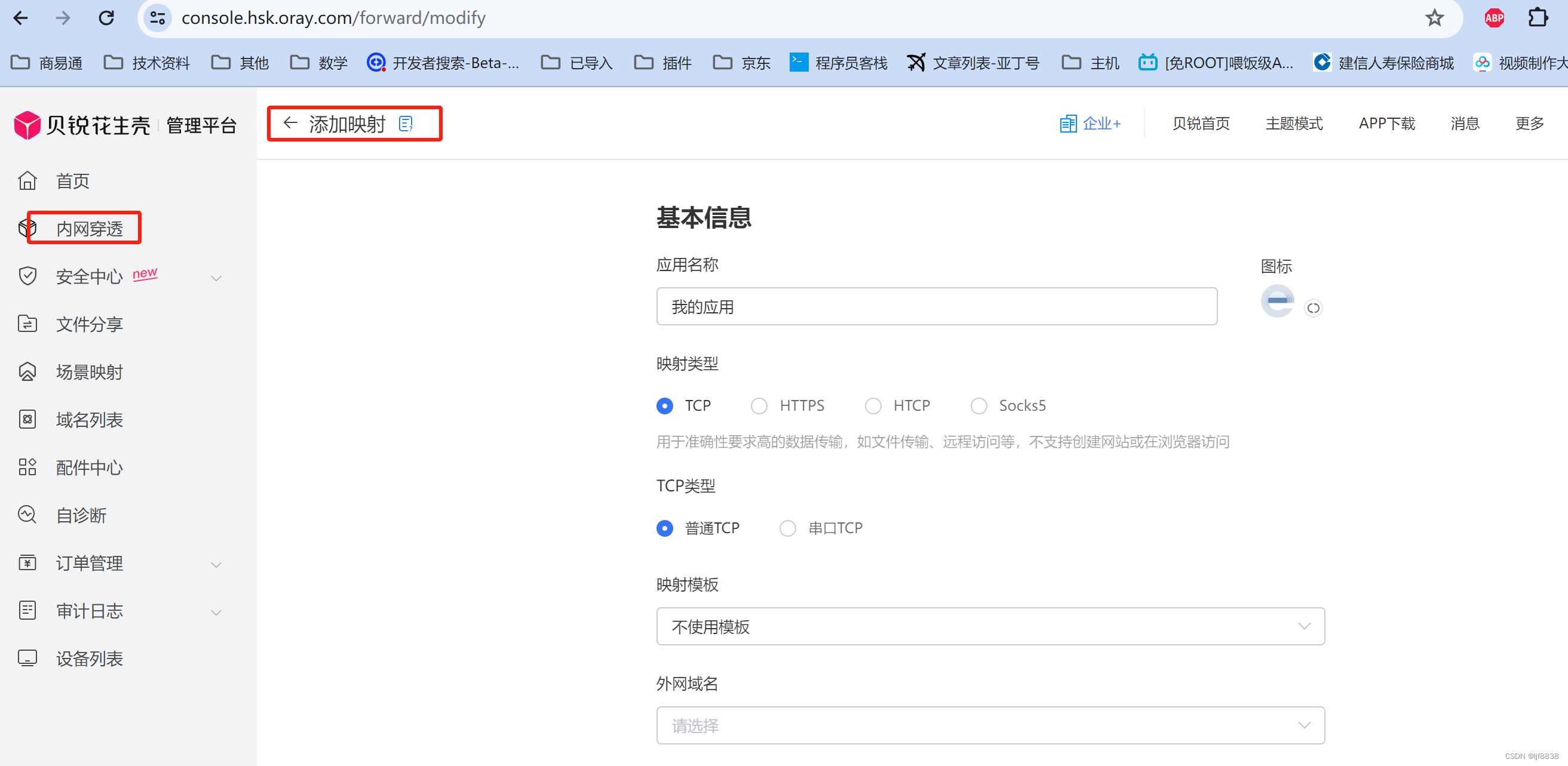Open the 外网域名 domain dropdown
This screenshot has height=766, width=1568.
(x=990, y=725)
